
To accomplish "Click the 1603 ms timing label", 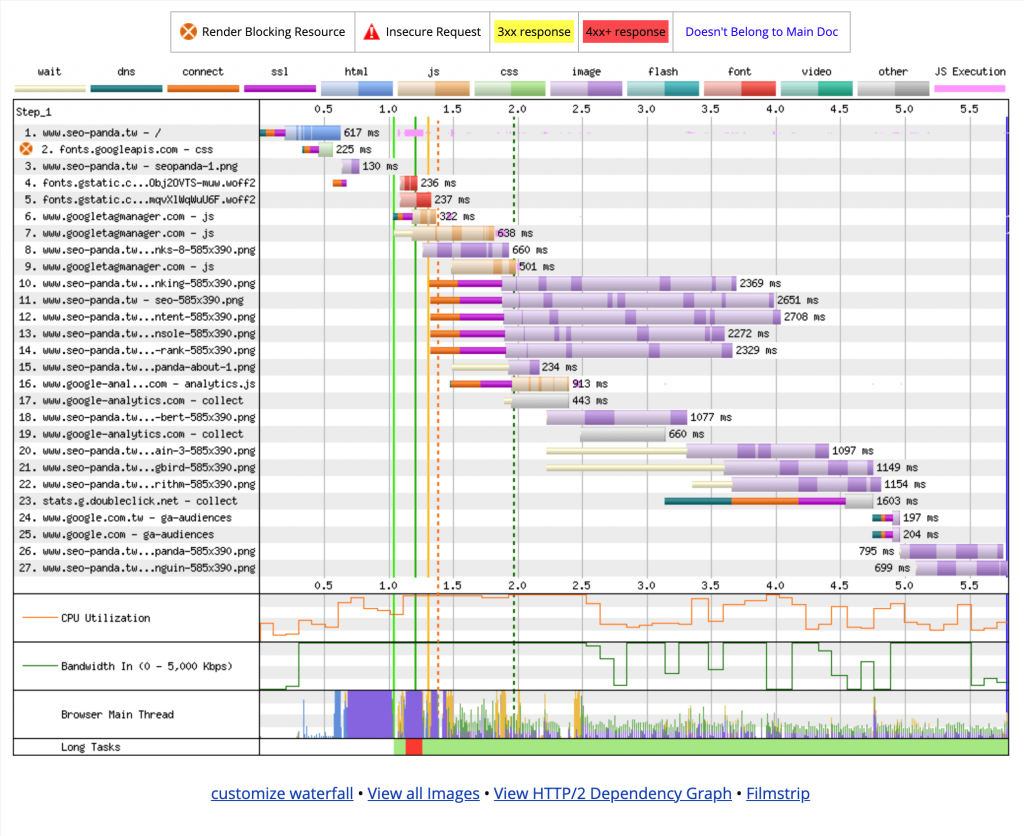I will [897, 501].
